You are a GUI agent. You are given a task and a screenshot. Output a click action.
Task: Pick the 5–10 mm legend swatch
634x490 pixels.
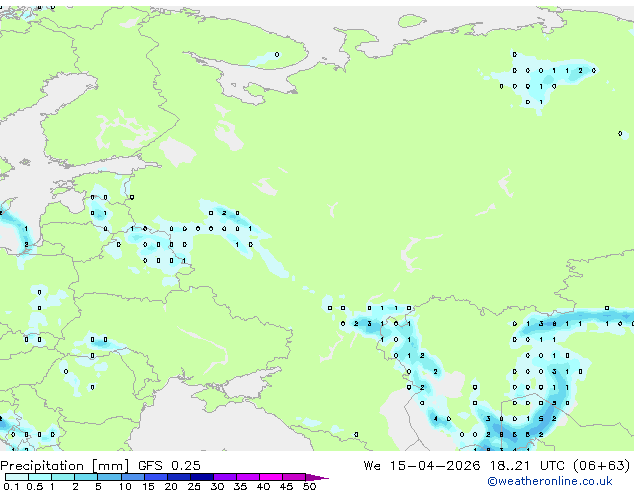(x=110, y=477)
